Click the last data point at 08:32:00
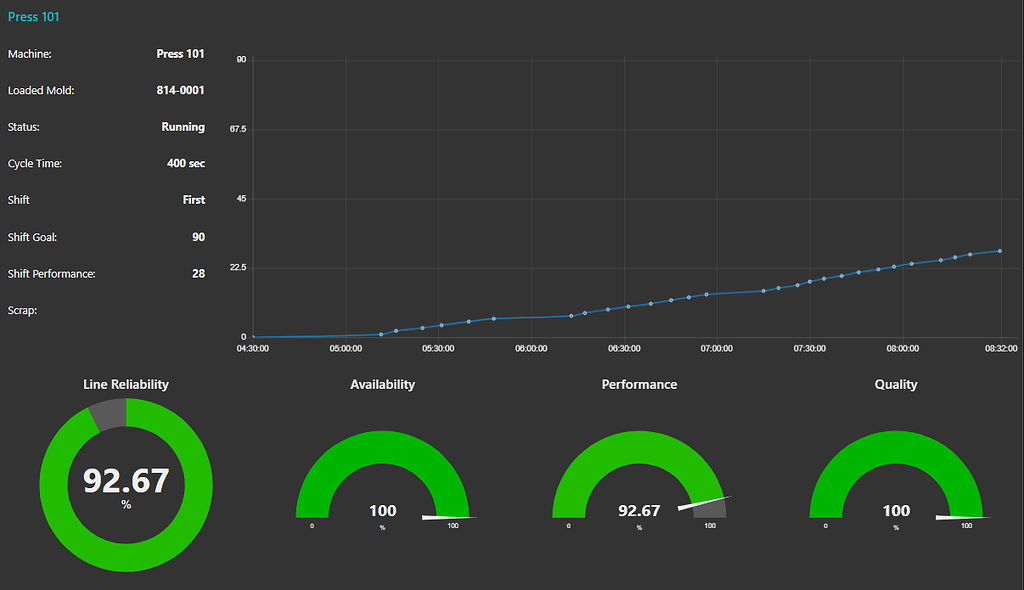Image resolution: width=1024 pixels, height=590 pixels. click(998, 251)
